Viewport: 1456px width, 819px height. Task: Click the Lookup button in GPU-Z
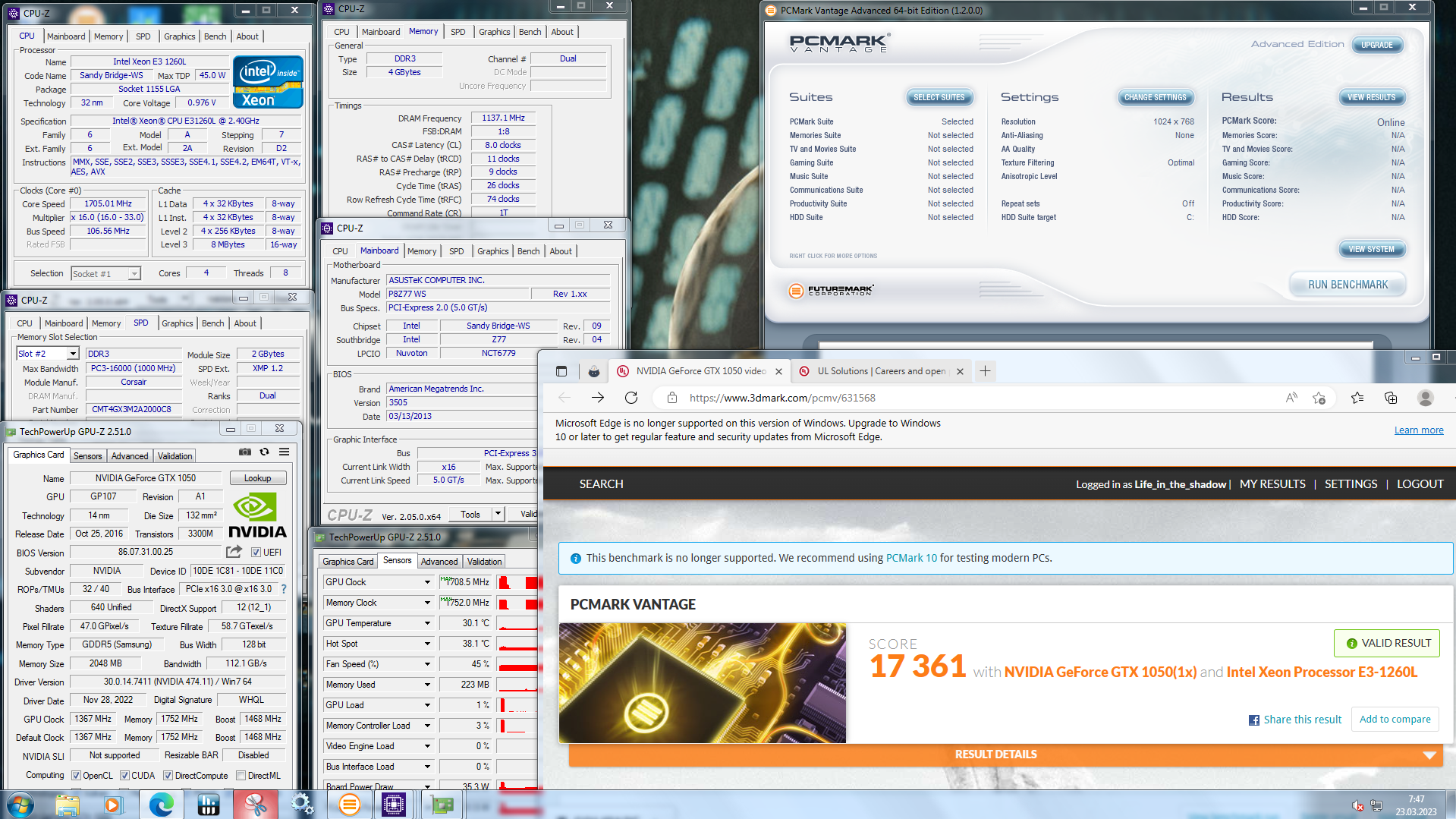pos(257,478)
